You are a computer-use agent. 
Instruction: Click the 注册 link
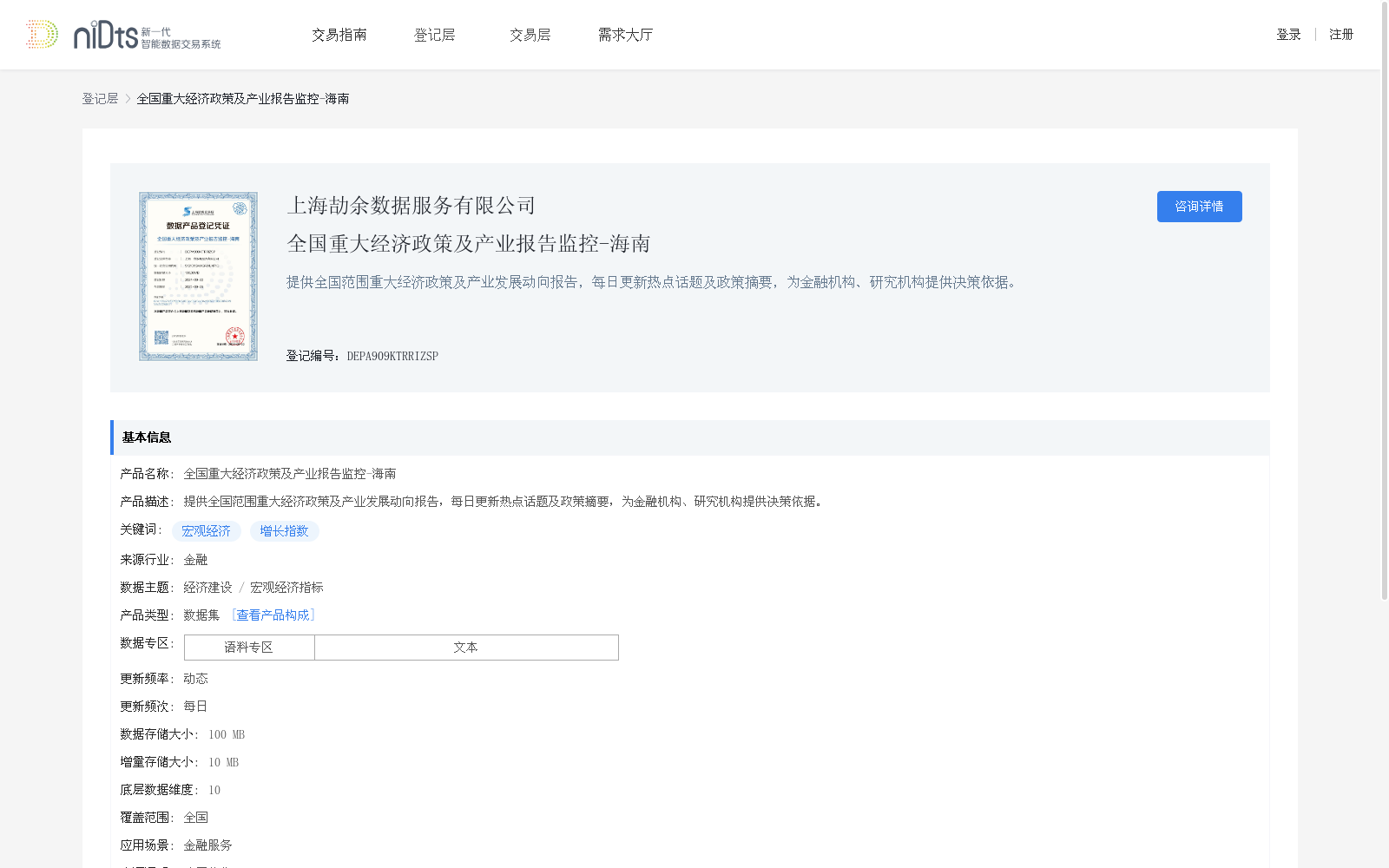(x=1341, y=35)
